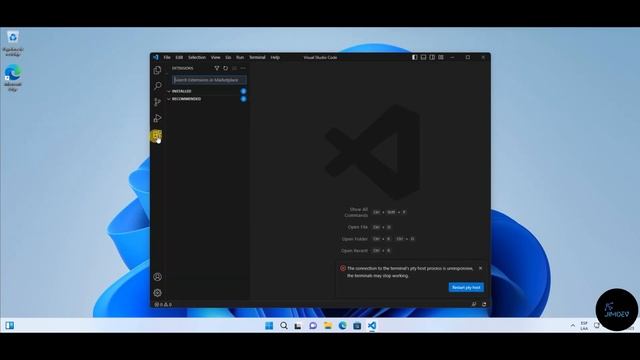The height and width of the screenshot is (360, 640).
Task: Open the Explorer view in the activity bar
Action: pyautogui.click(x=158, y=70)
